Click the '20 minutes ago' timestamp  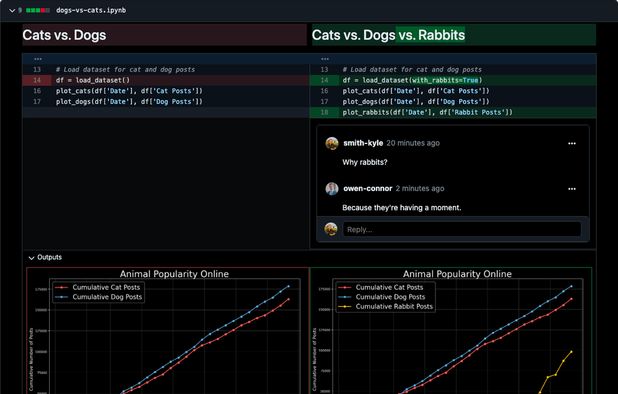coord(413,143)
